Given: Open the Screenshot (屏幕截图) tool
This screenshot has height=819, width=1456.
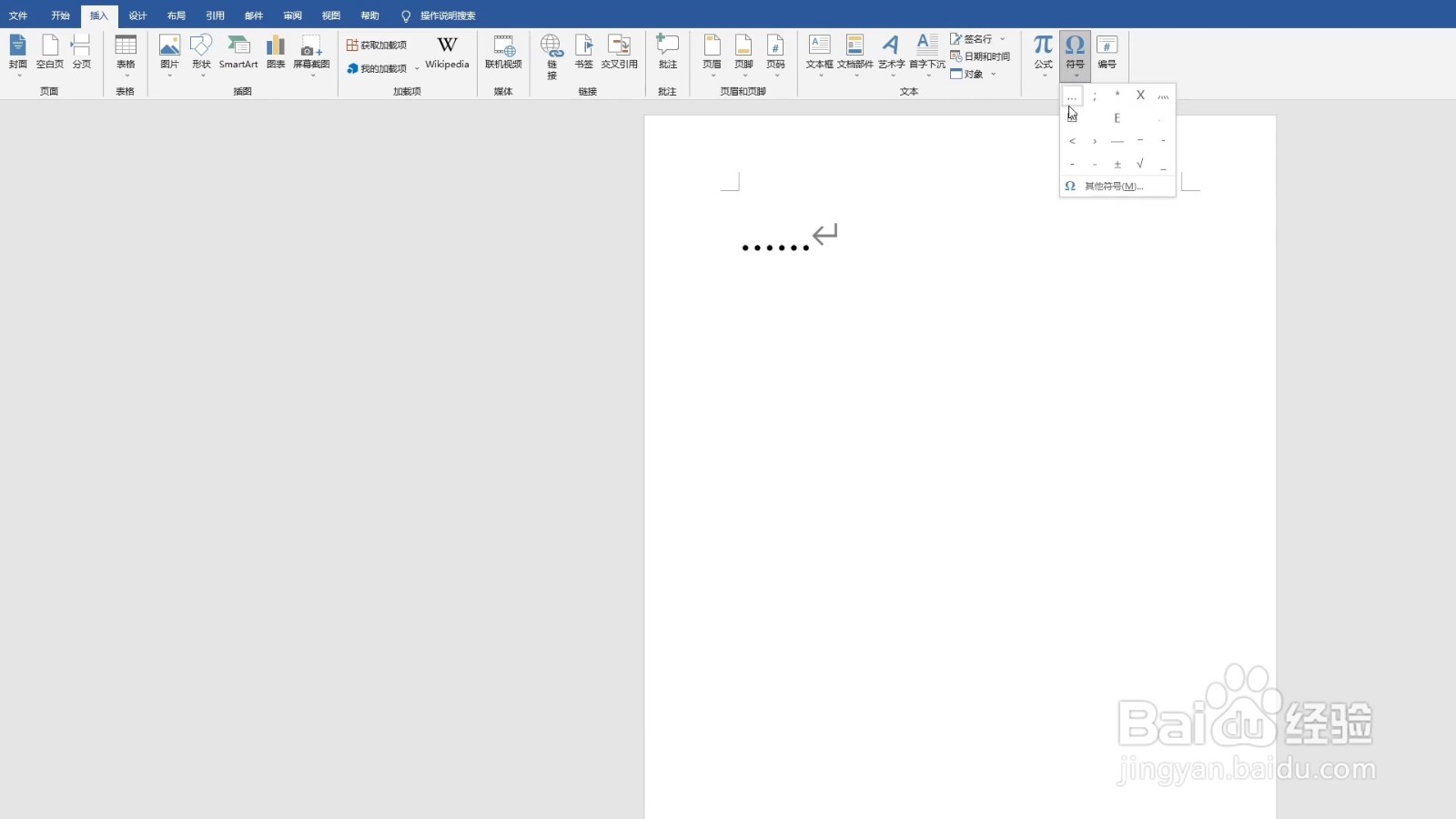Looking at the screenshot, I should [x=311, y=55].
